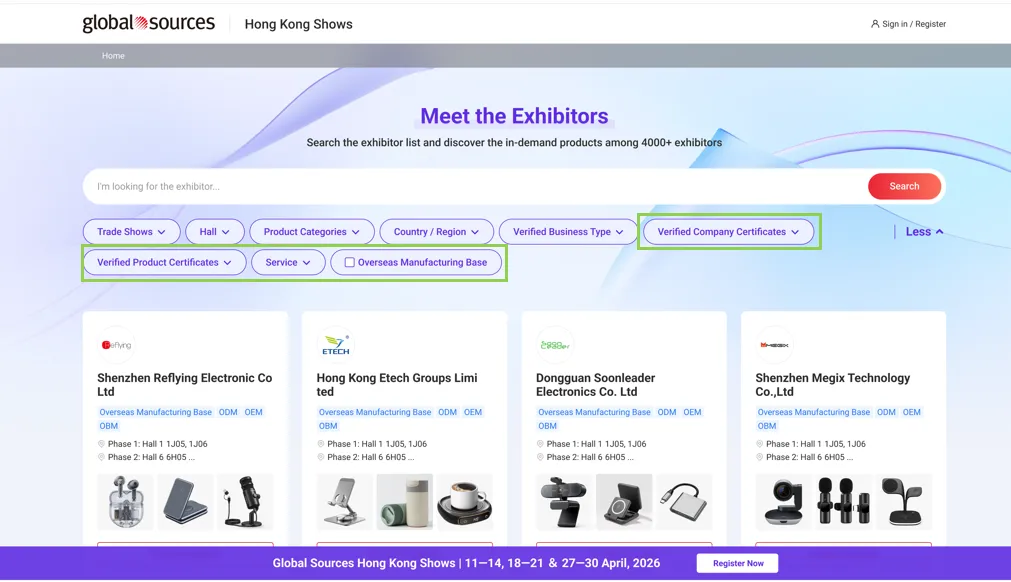
Task: Focus the exhibitor search input field
Action: (x=477, y=186)
